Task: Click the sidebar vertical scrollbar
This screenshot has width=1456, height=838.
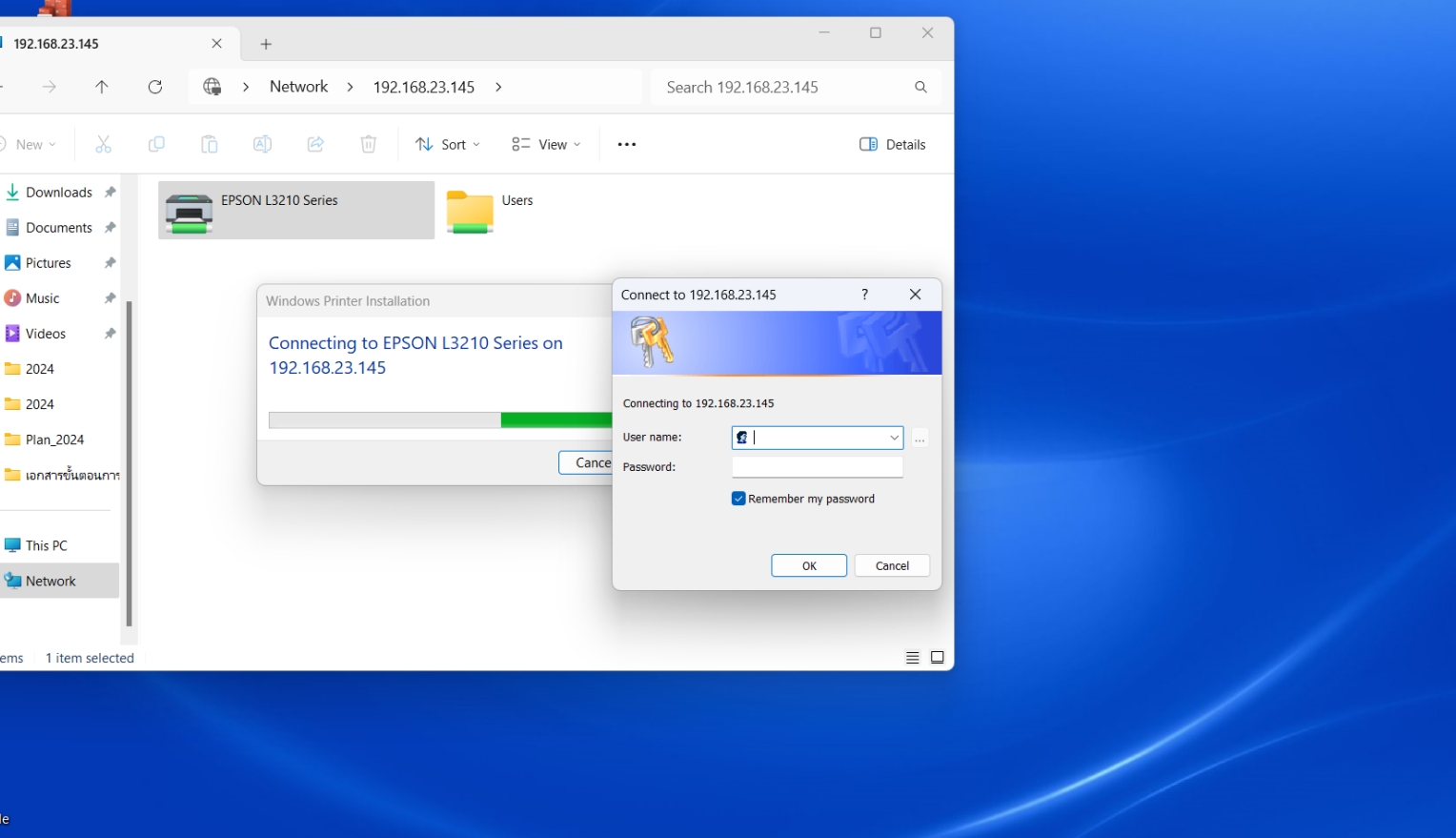Action: (130, 462)
